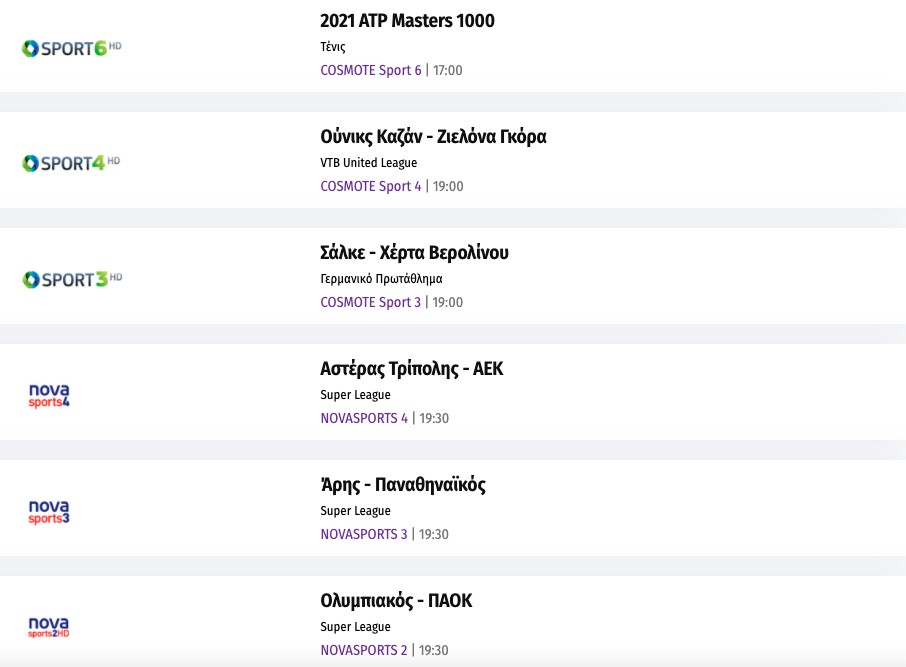
Task: Click the COSMOTE Sport 4 channel link
Action: pyautogui.click(x=371, y=186)
